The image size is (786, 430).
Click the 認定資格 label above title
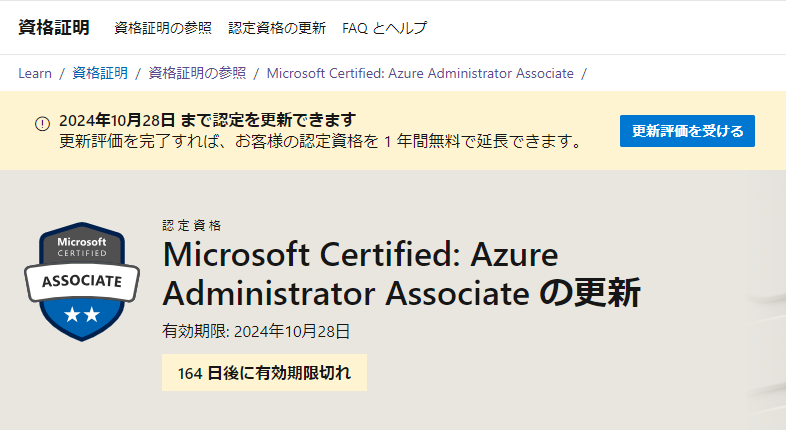pos(191,226)
